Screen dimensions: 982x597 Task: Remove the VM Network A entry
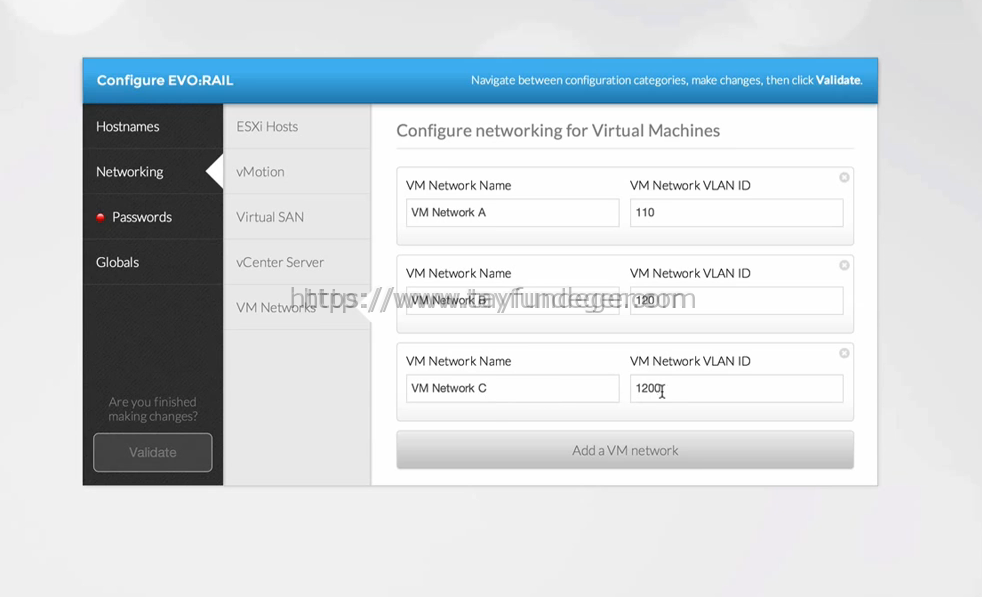[844, 177]
